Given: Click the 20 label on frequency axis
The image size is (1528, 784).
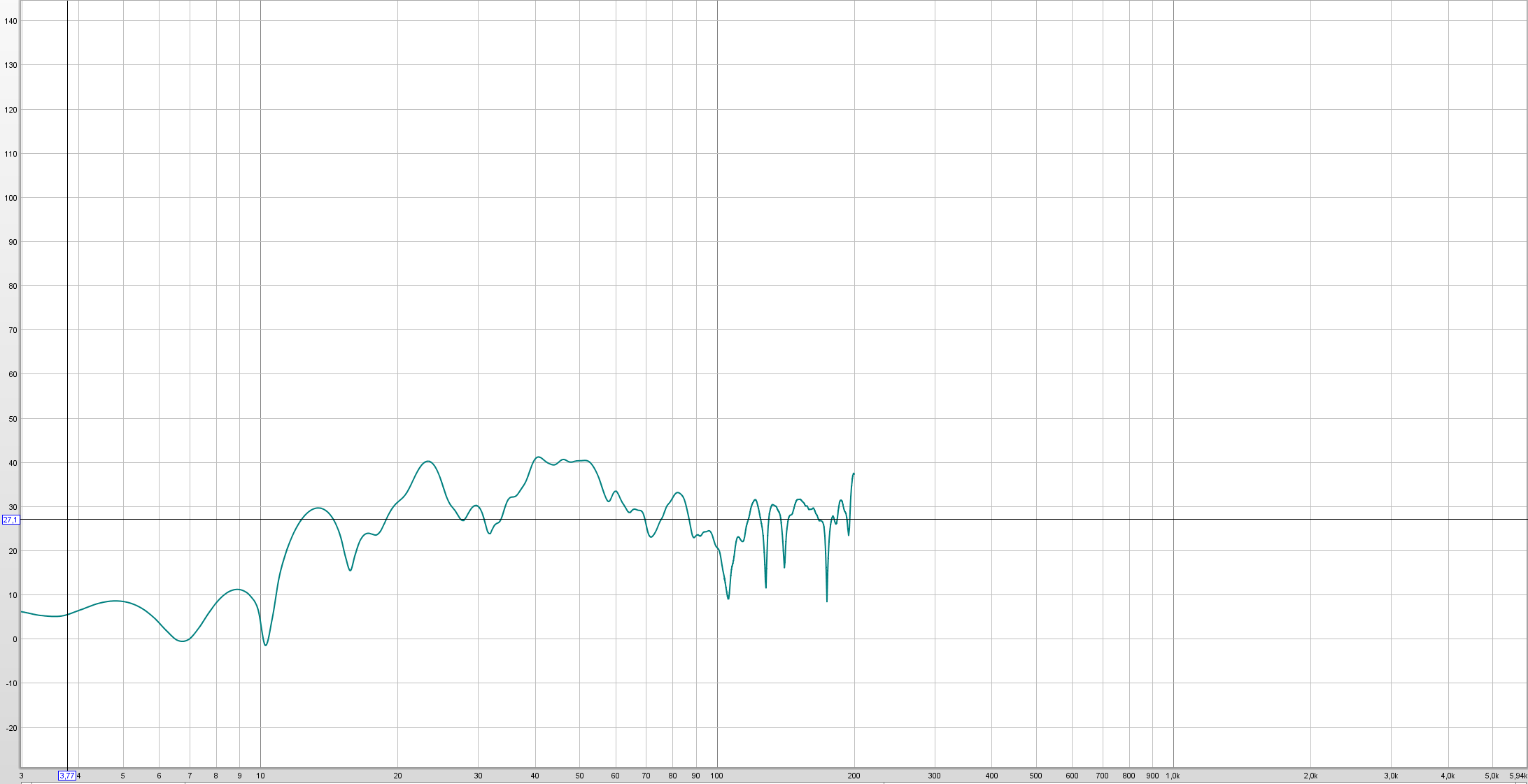Looking at the screenshot, I should 397,776.
